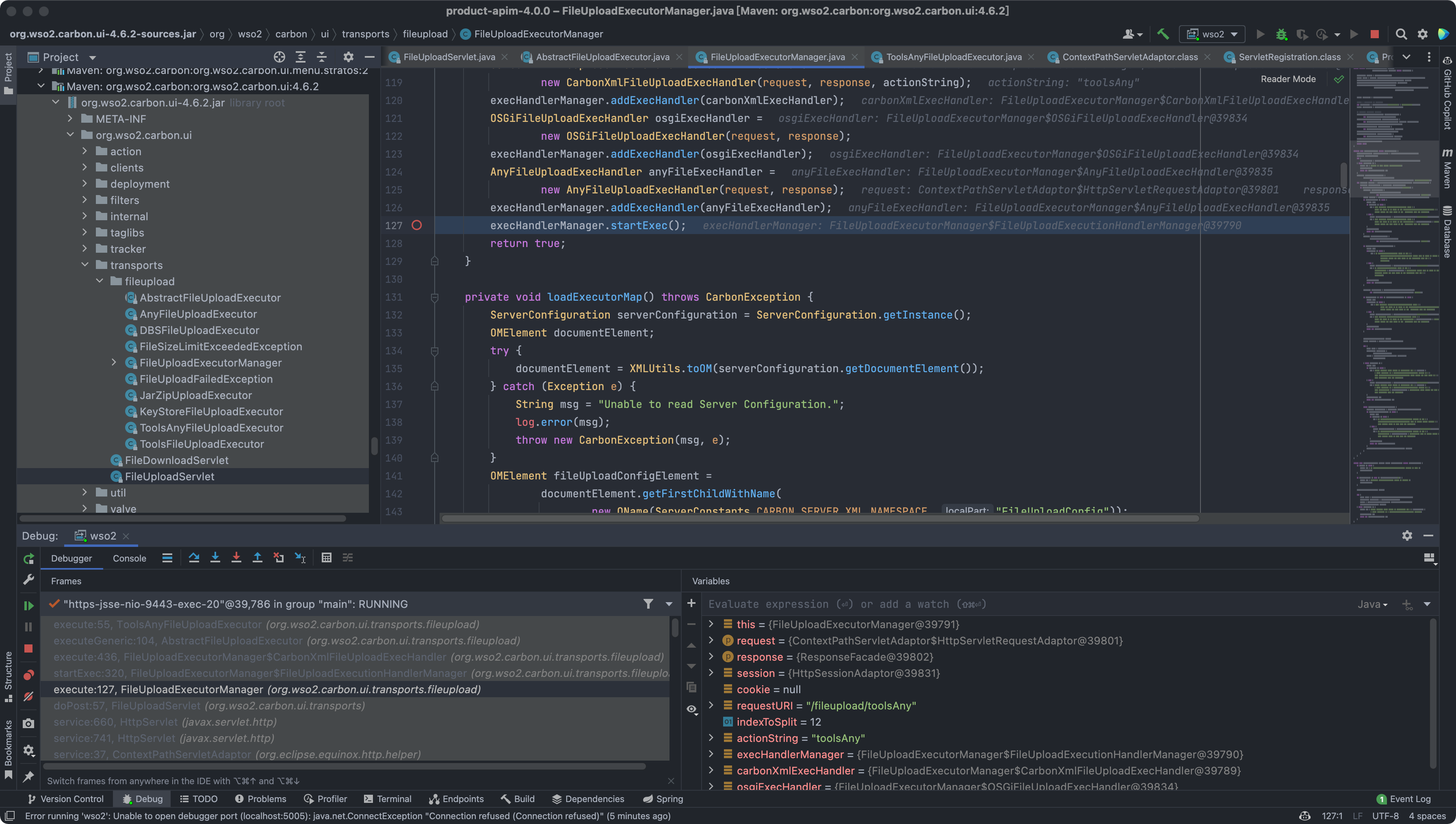Switch to the Console debug tab
The width and height of the screenshot is (1456, 824).
(x=129, y=559)
